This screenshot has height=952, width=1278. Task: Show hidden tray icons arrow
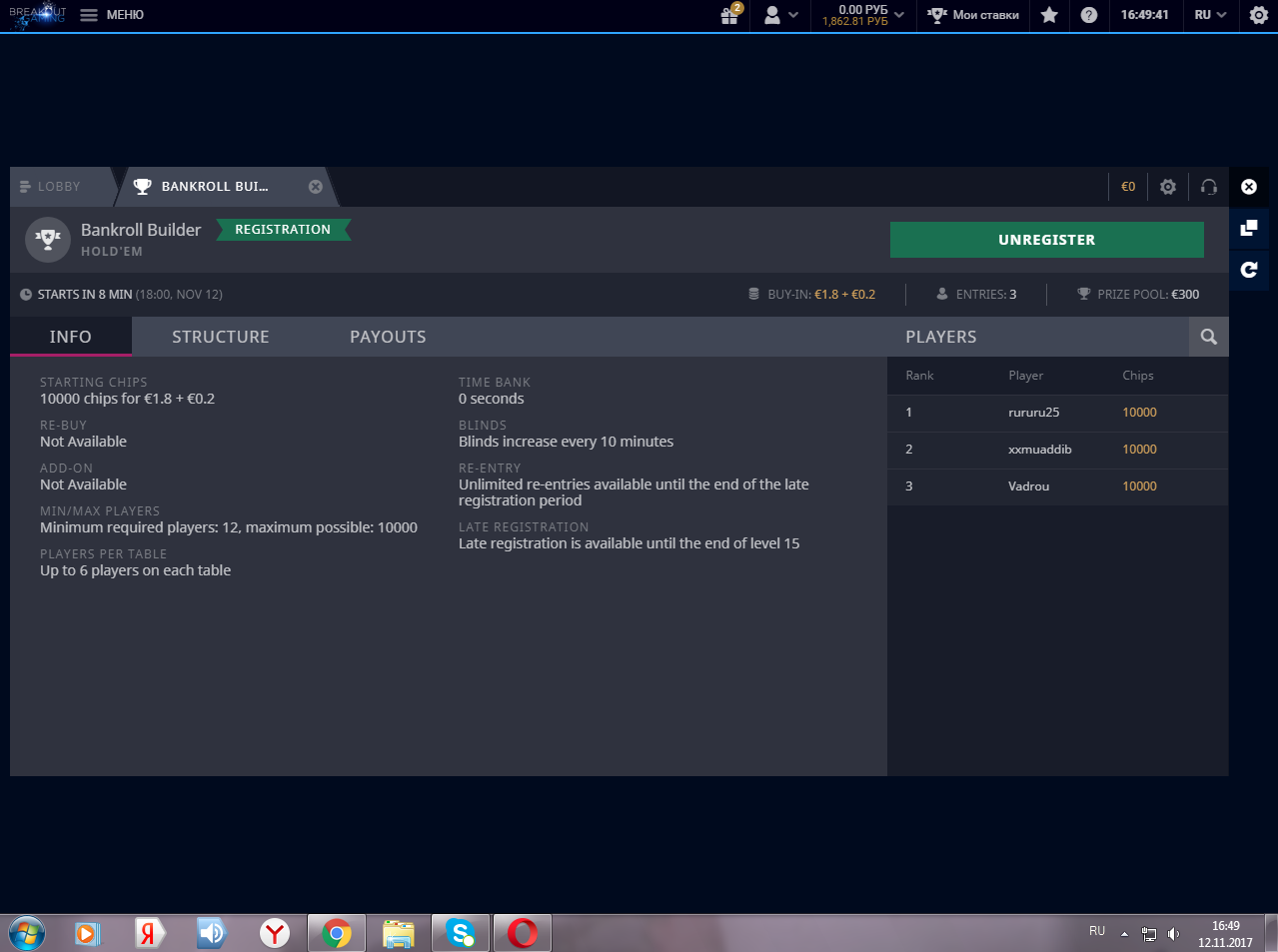click(1124, 934)
